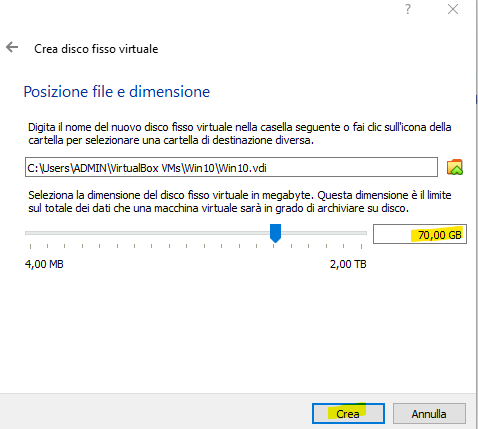Click the 2,00 TB maximum label
The width and height of the screenshot is (478, 429).
348,264
